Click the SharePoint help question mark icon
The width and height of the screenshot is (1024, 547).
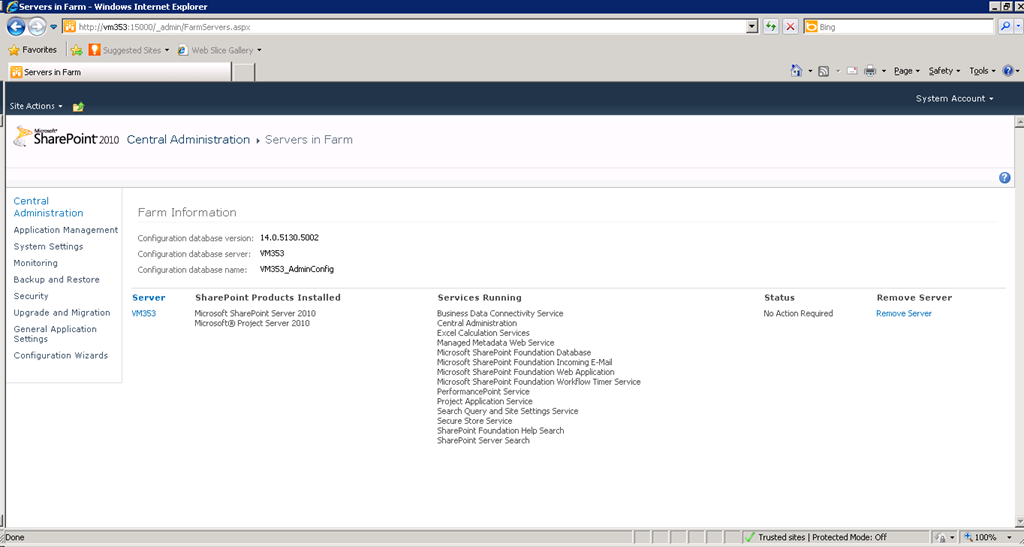[1004, 177]
